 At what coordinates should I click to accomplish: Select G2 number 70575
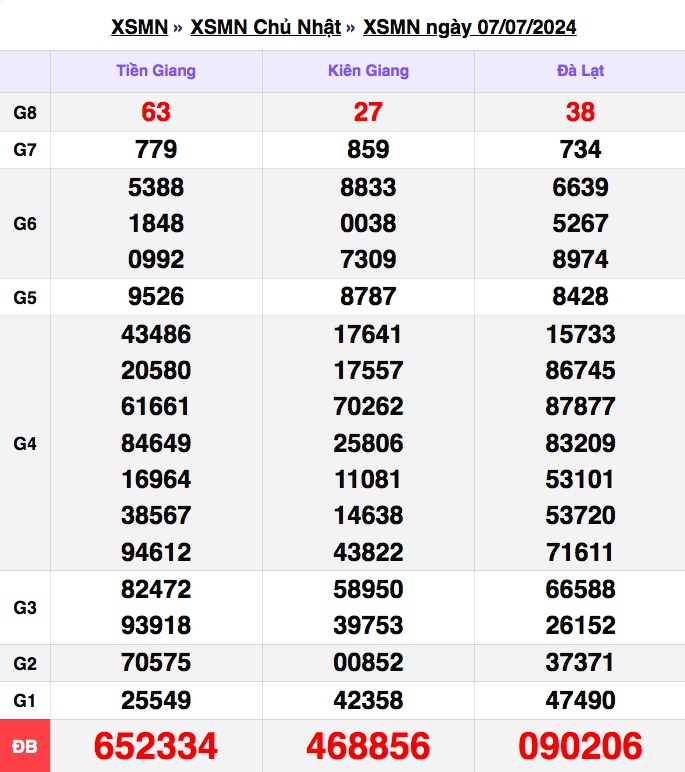(156, 662)
